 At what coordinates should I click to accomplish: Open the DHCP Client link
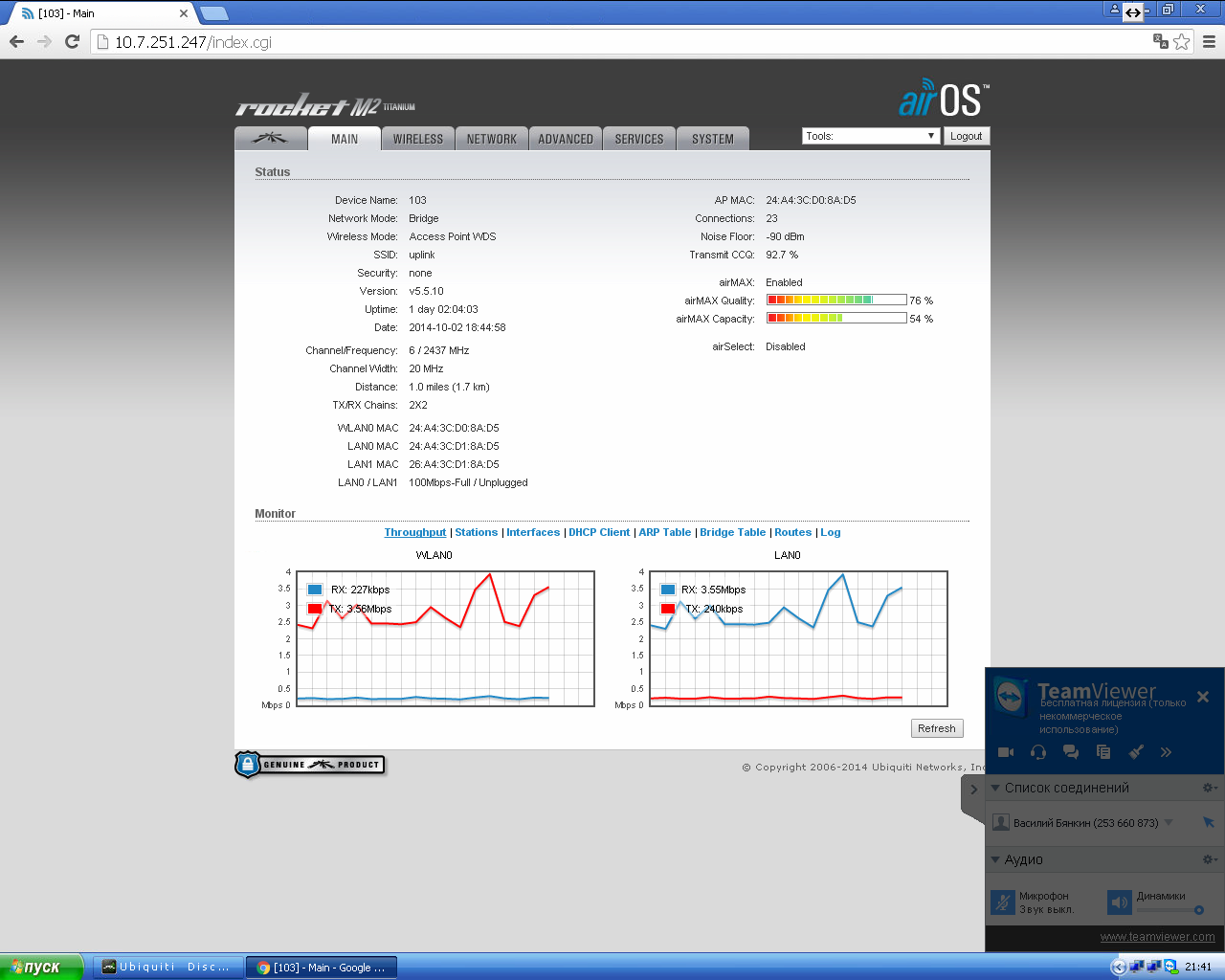click(599, 532)
